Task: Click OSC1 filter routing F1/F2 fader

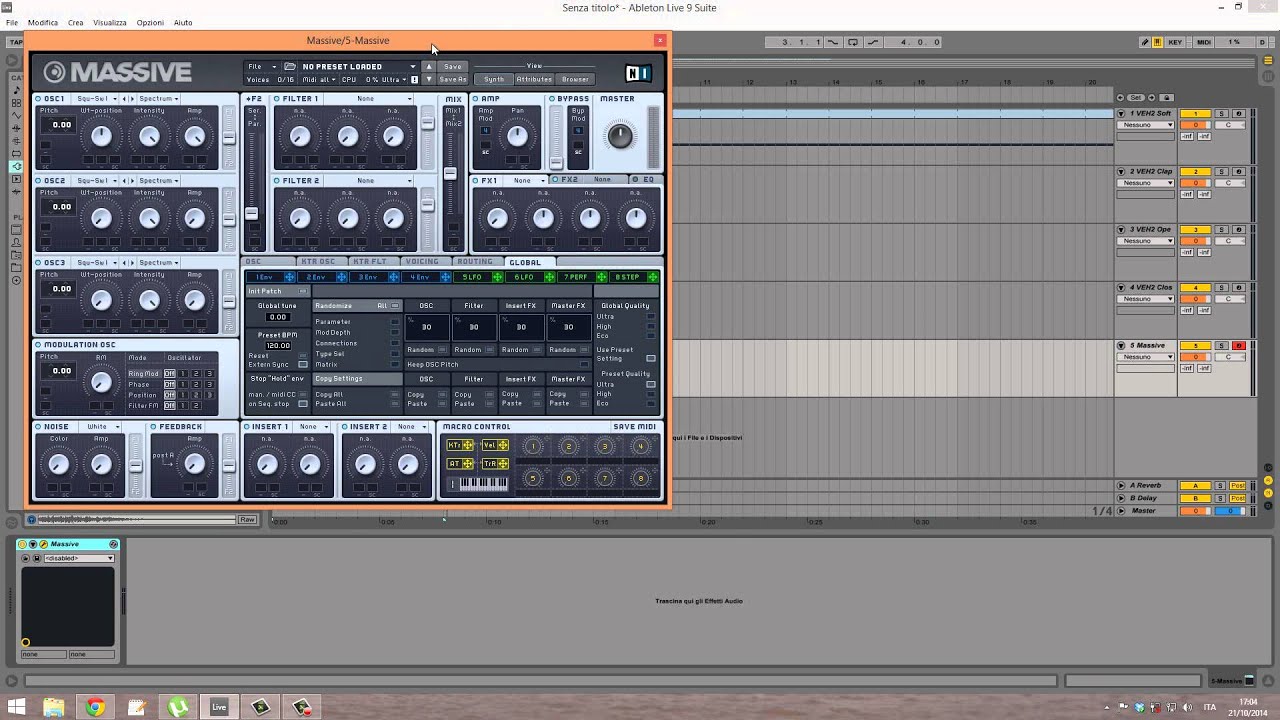Action: (229, 137)
